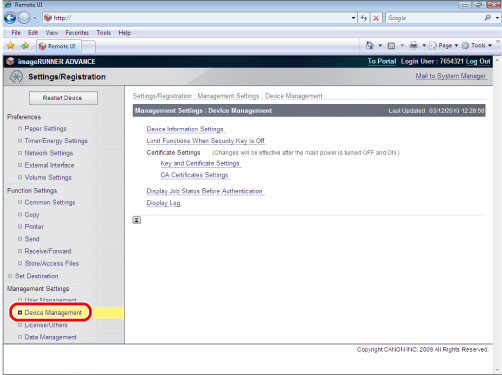Open Favorites Center star icon
502x375 pixels.
click(11, 46)
